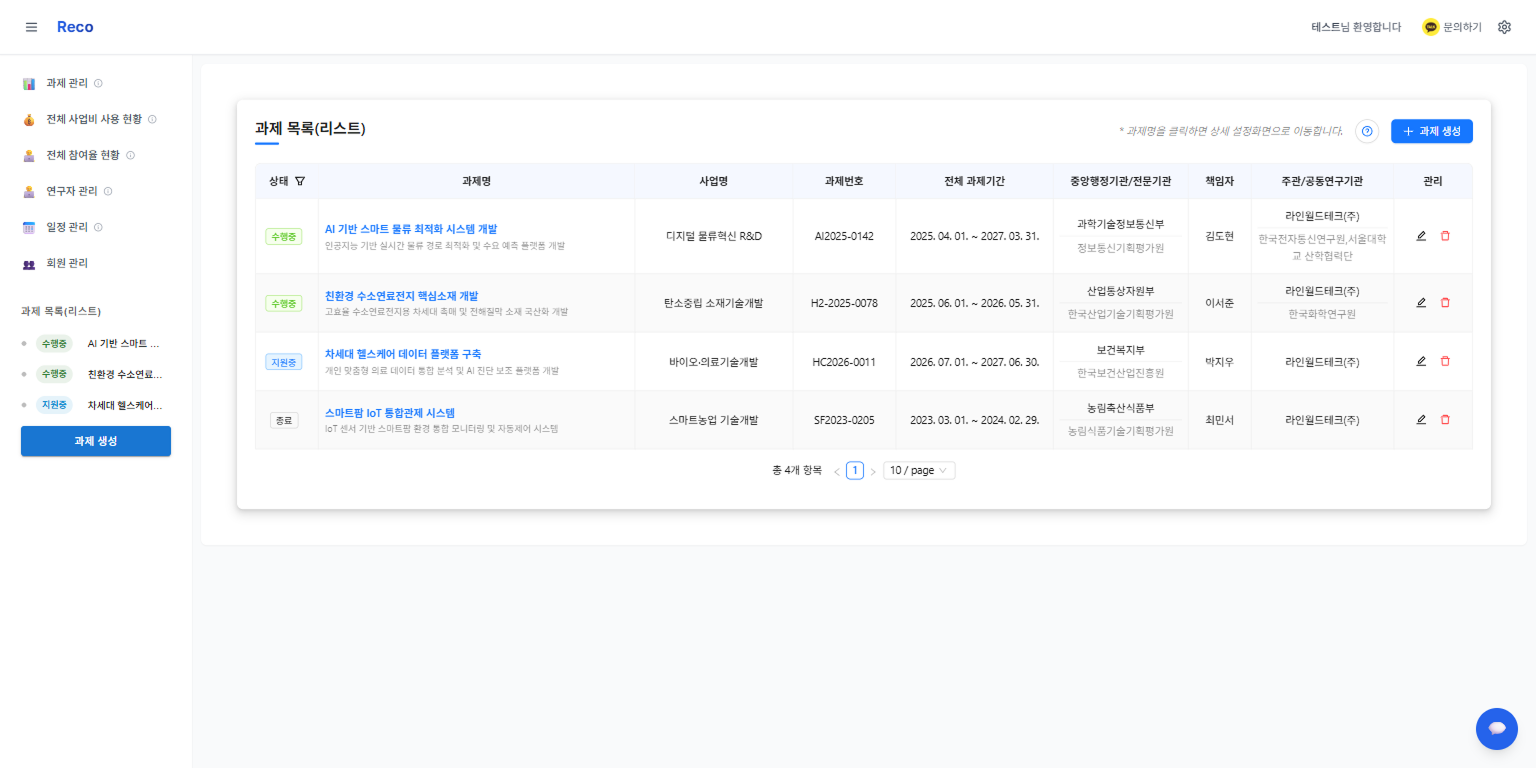This screenshot has width=1536, height=768.
Task: Edit the AI 기반 스마트 물류 row
Action: coord(1421,236)
